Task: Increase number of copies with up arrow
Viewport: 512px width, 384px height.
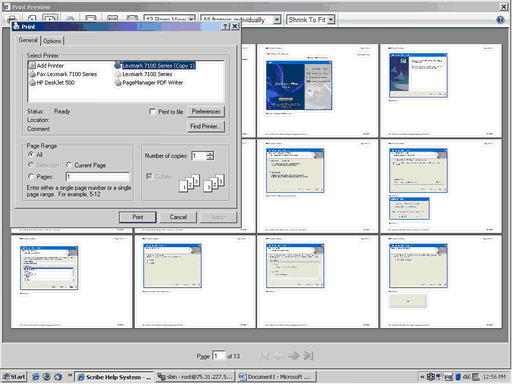Action: click(x=210, y=154)
